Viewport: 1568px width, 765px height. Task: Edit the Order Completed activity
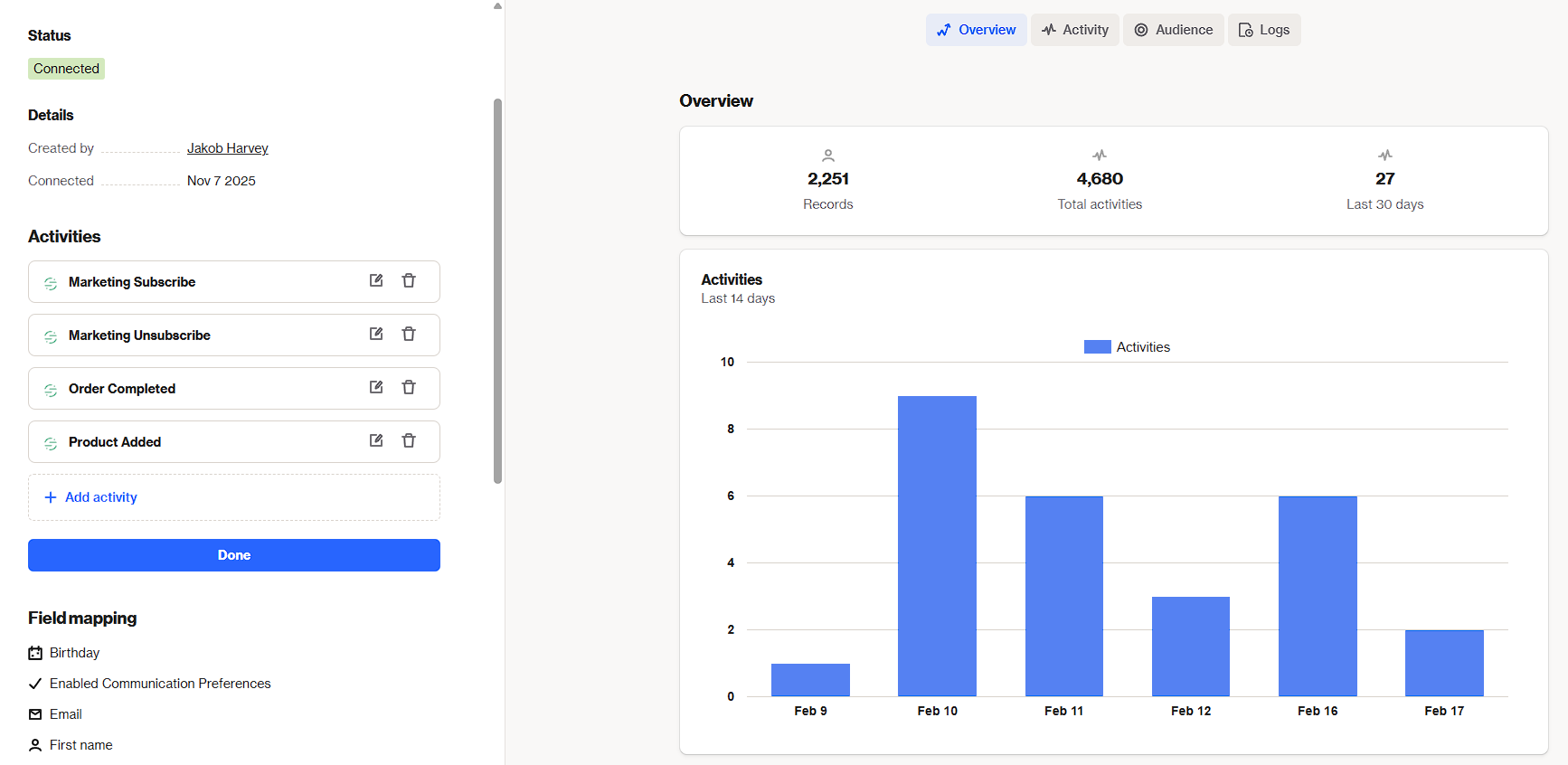(376, 388)
